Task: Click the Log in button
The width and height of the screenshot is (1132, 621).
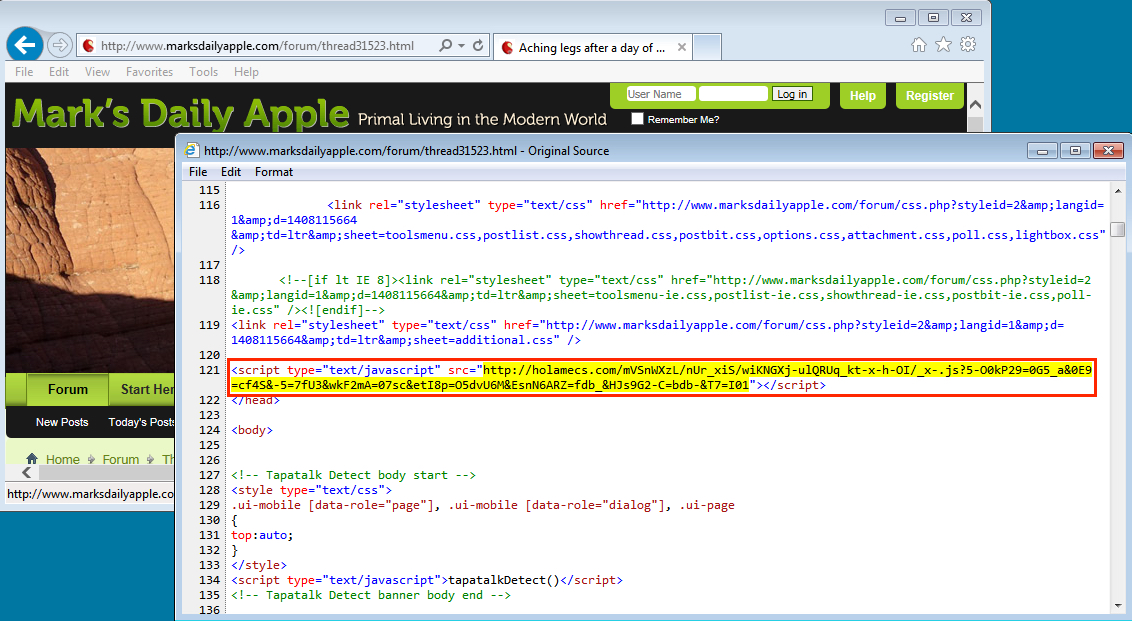Action: click(792, 94)
